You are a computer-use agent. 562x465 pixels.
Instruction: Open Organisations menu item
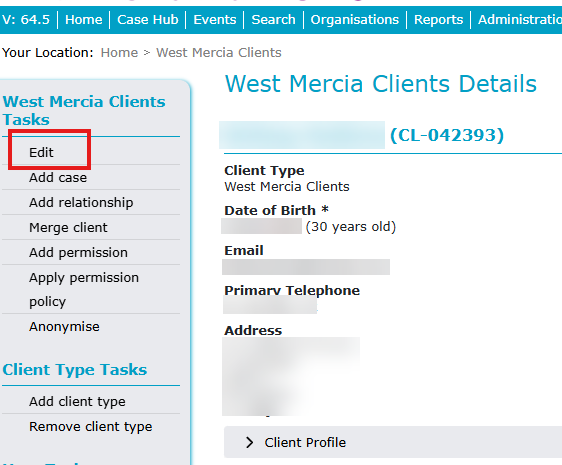click(x=354, y=19)
